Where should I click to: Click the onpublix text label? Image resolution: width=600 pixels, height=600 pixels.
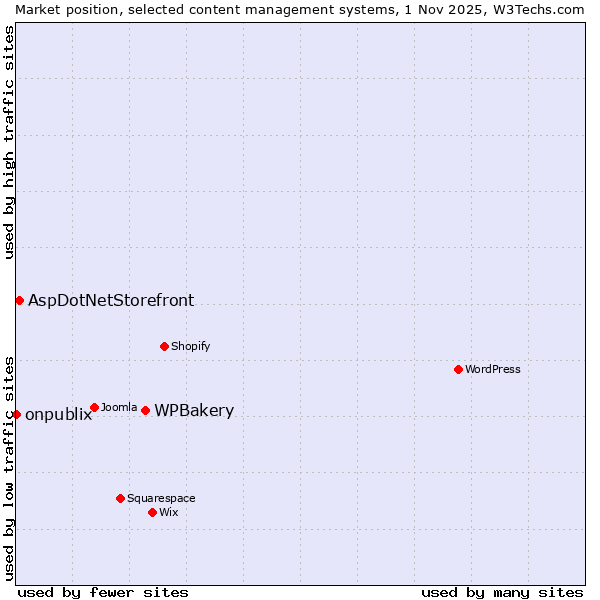pos(58,415)
